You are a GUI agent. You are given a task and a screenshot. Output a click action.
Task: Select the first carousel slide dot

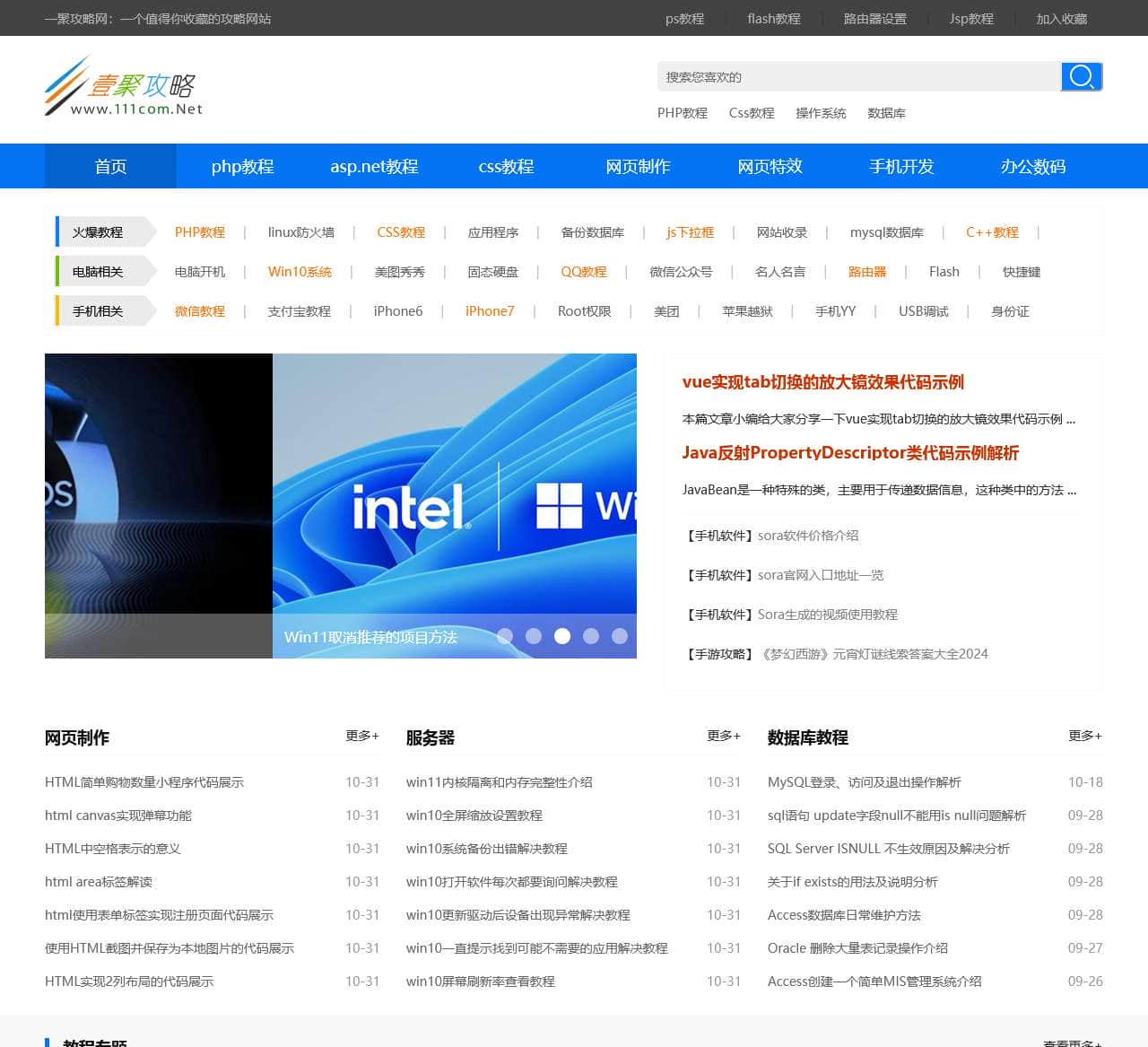click(505, 636)
